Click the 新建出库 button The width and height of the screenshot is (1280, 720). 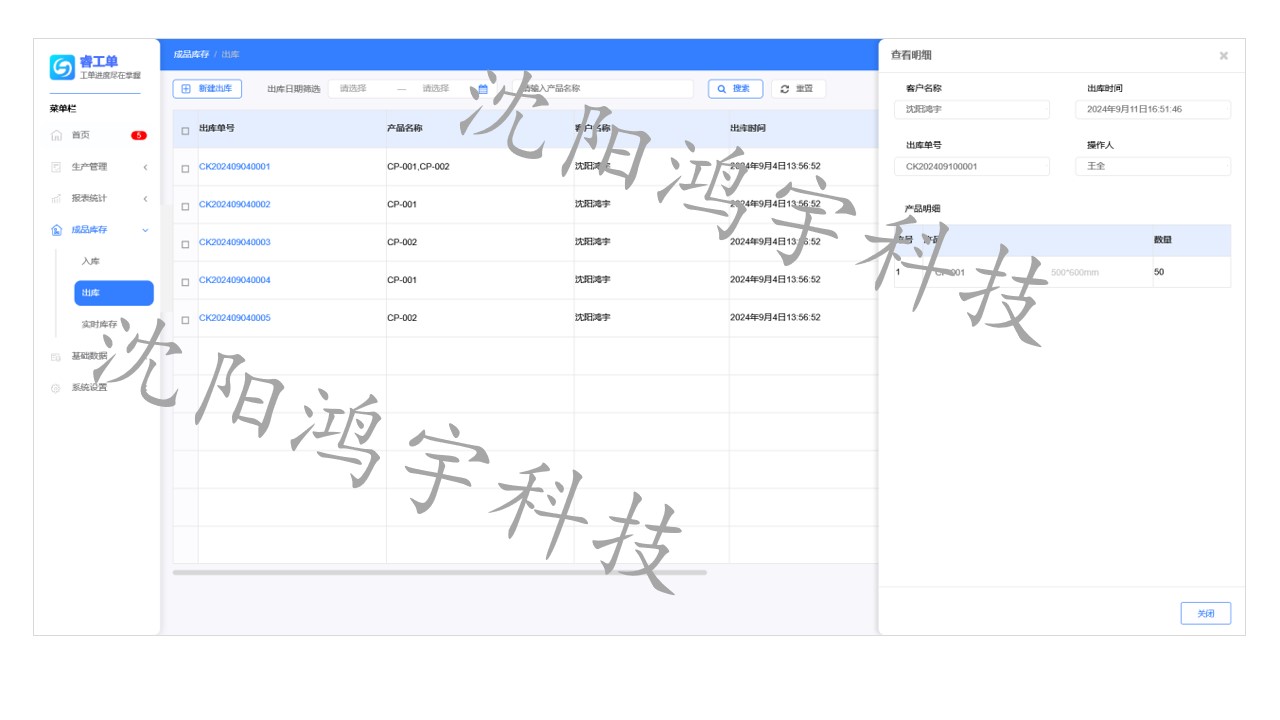click(x=207, y=89)
